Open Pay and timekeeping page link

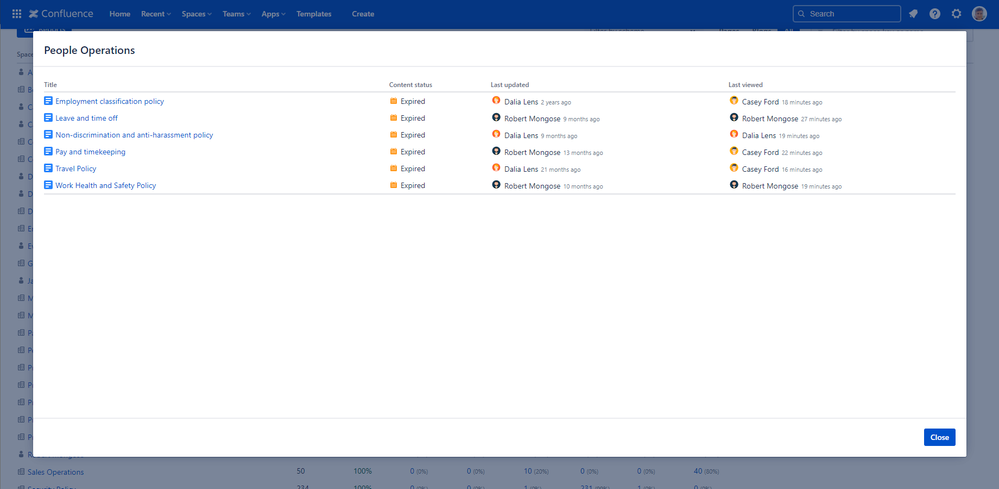[x=90, y=152]
